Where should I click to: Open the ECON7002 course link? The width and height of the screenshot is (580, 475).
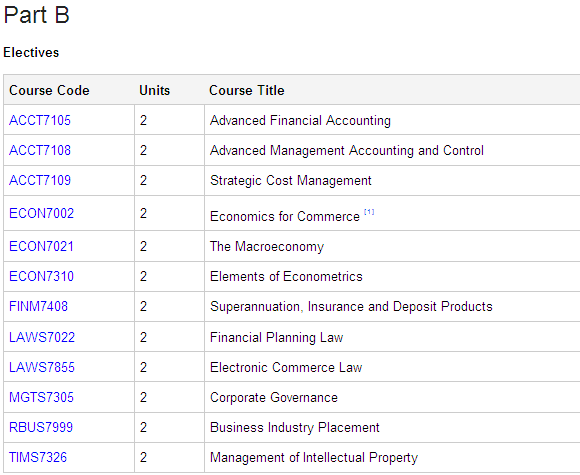[x=41, y=213]
